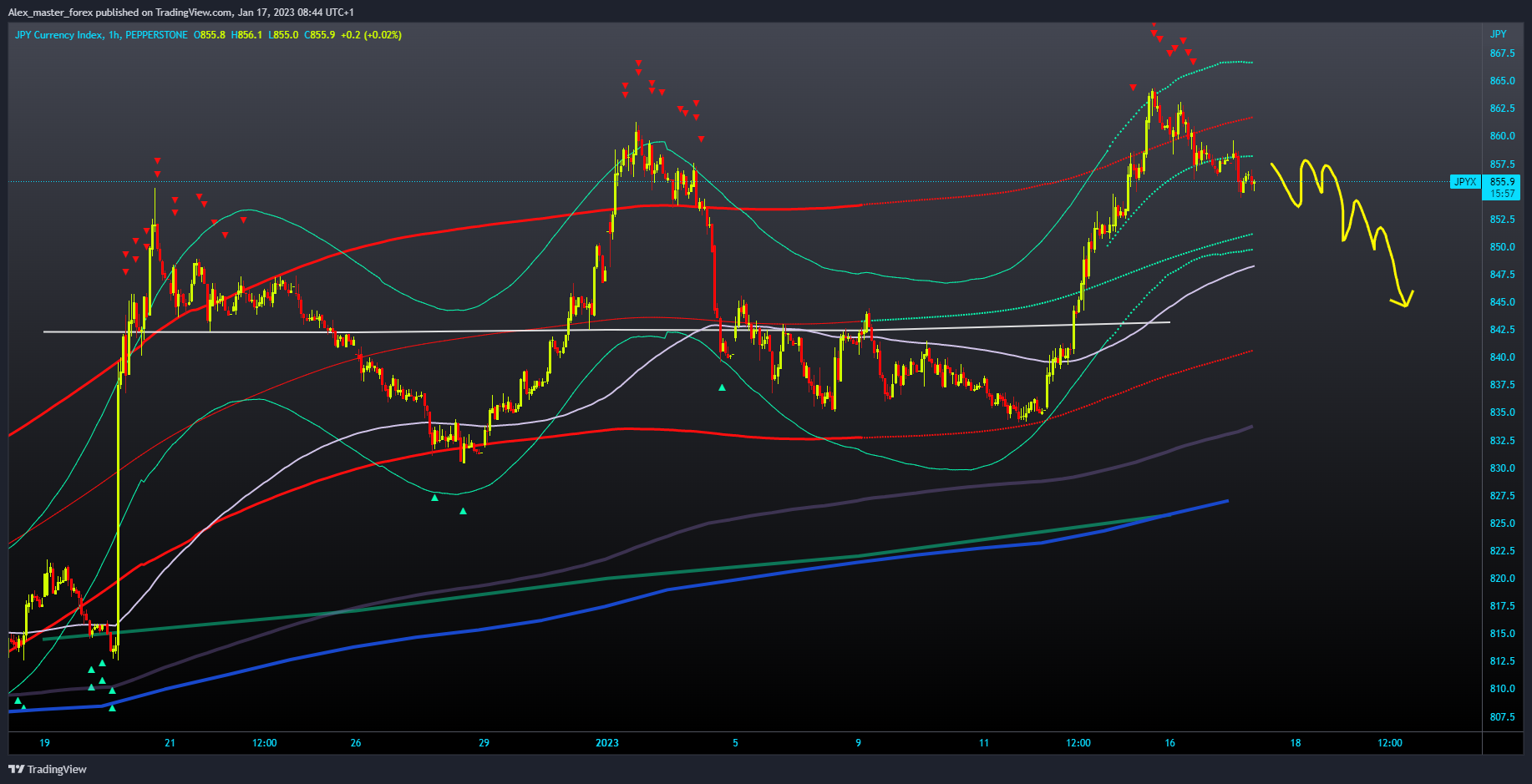This screenshot has width=1532, height=784.
Task: Click the 18 date label on time axis
Action: click(1296, 743)
